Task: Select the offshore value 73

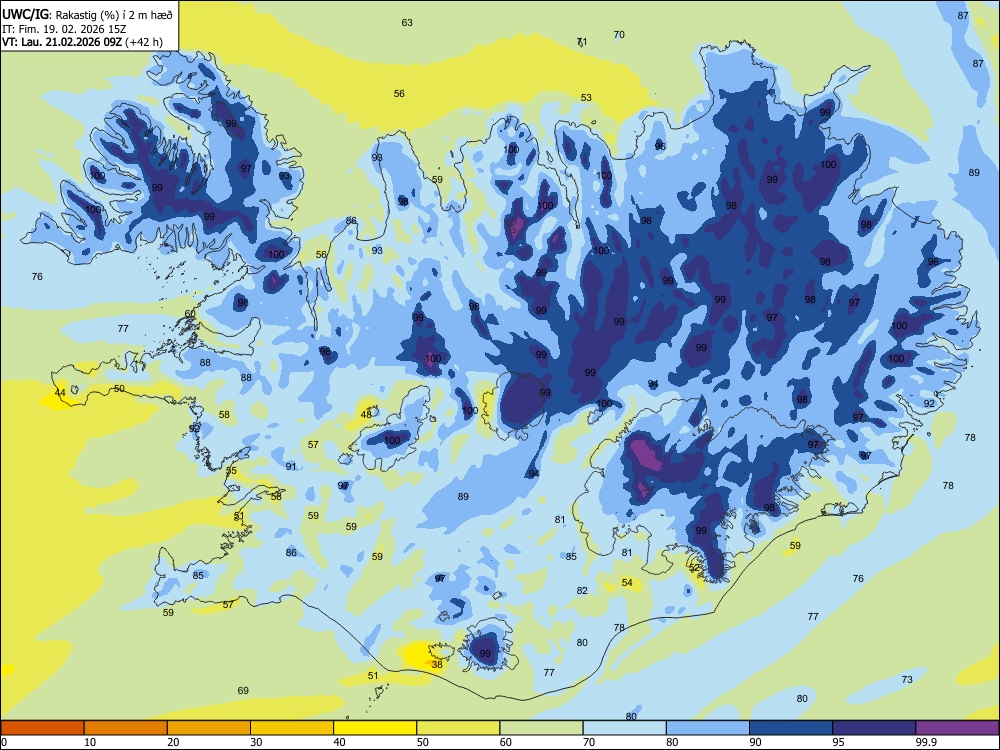Action: (907, 680)
